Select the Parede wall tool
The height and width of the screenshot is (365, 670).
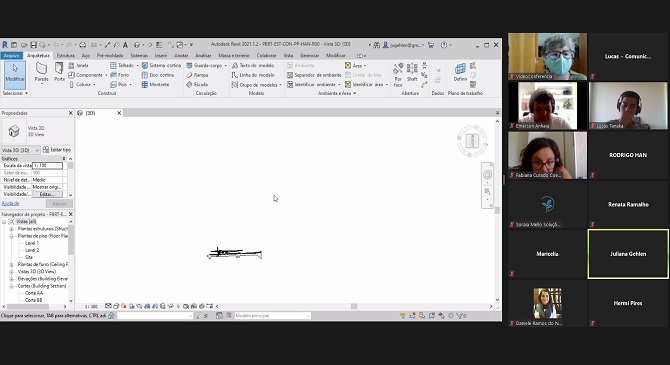(x=41, y=72)
